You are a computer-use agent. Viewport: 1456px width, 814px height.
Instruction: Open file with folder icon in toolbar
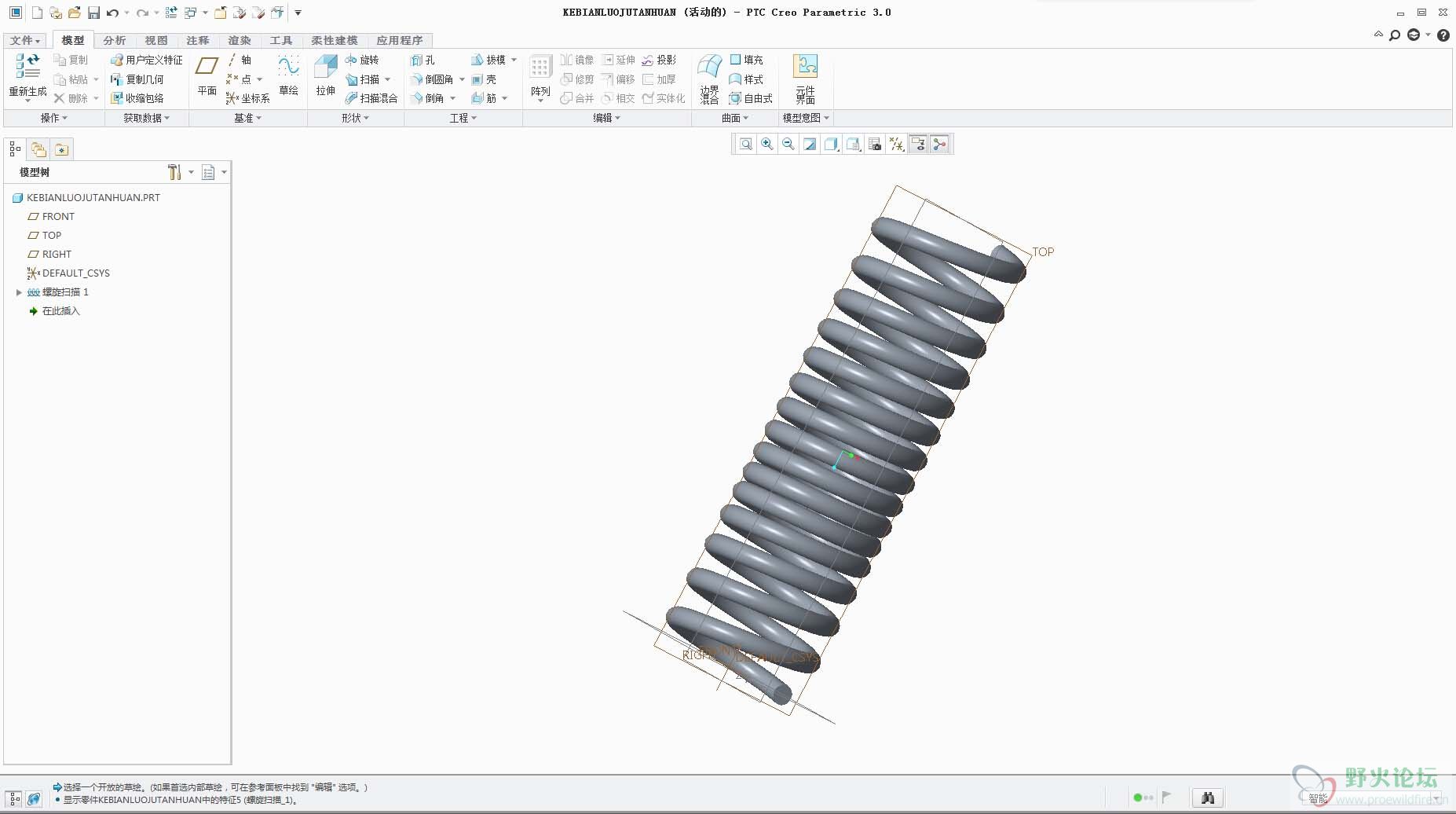pyautogui.click(x=75, y=13)
